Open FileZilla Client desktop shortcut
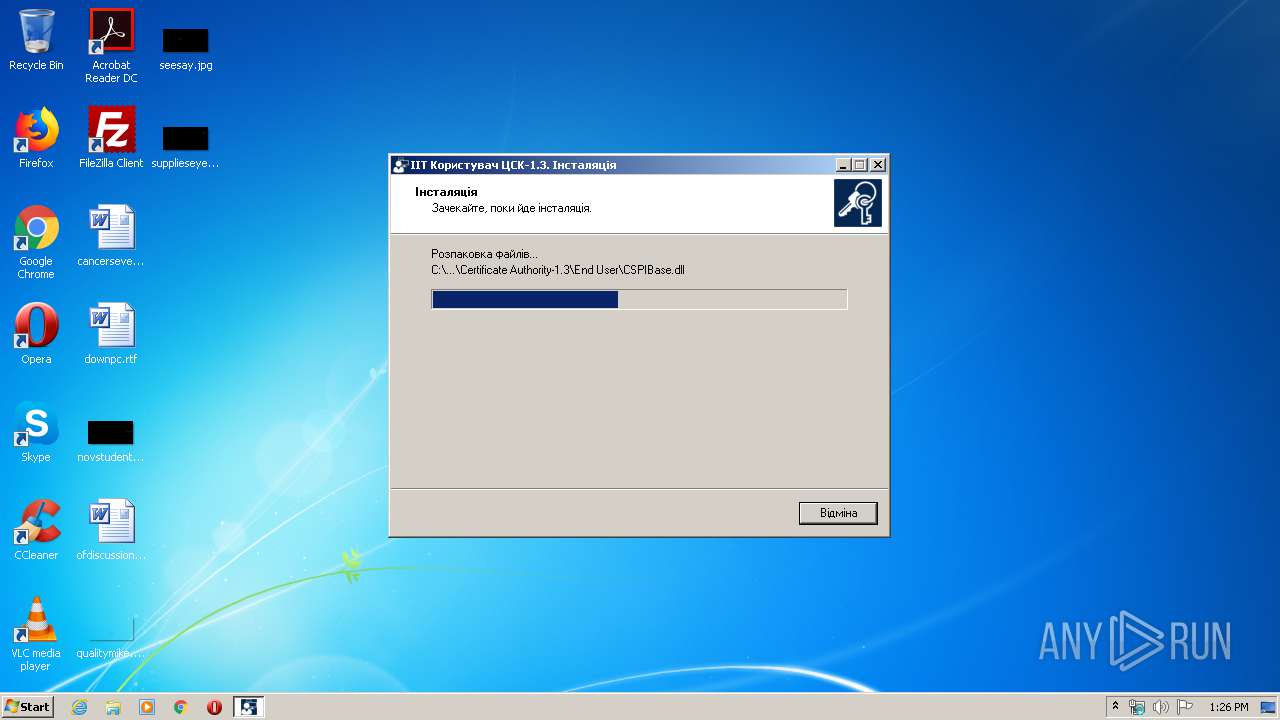This screenshot has width=1280, height=720. click(x=111, y=138)
